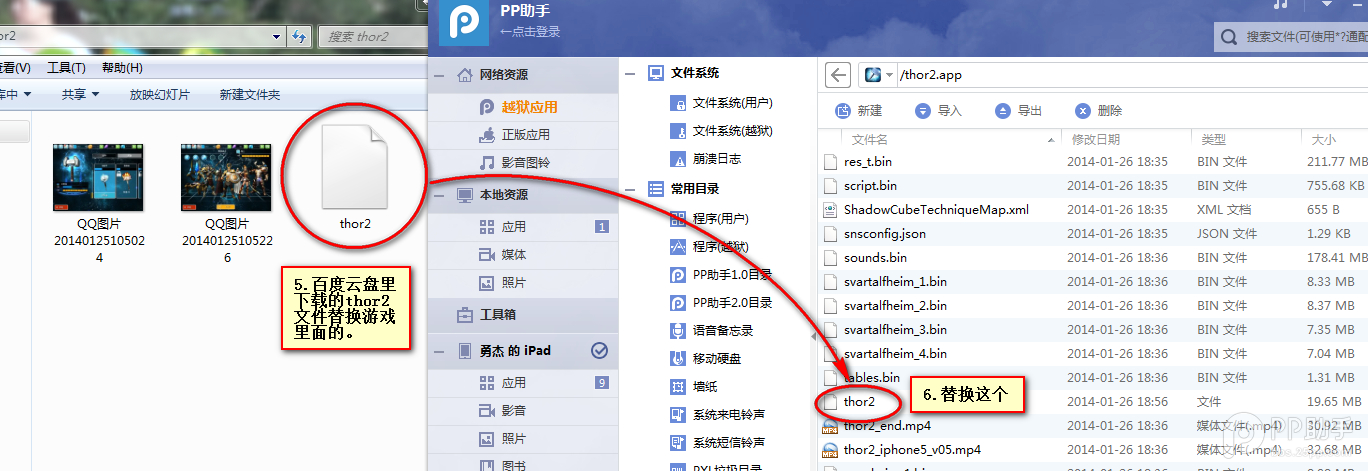The height and width of the screenshot is (471, 1368).
Task: Open 文件系统(越狱)
Action: (733, 131)
